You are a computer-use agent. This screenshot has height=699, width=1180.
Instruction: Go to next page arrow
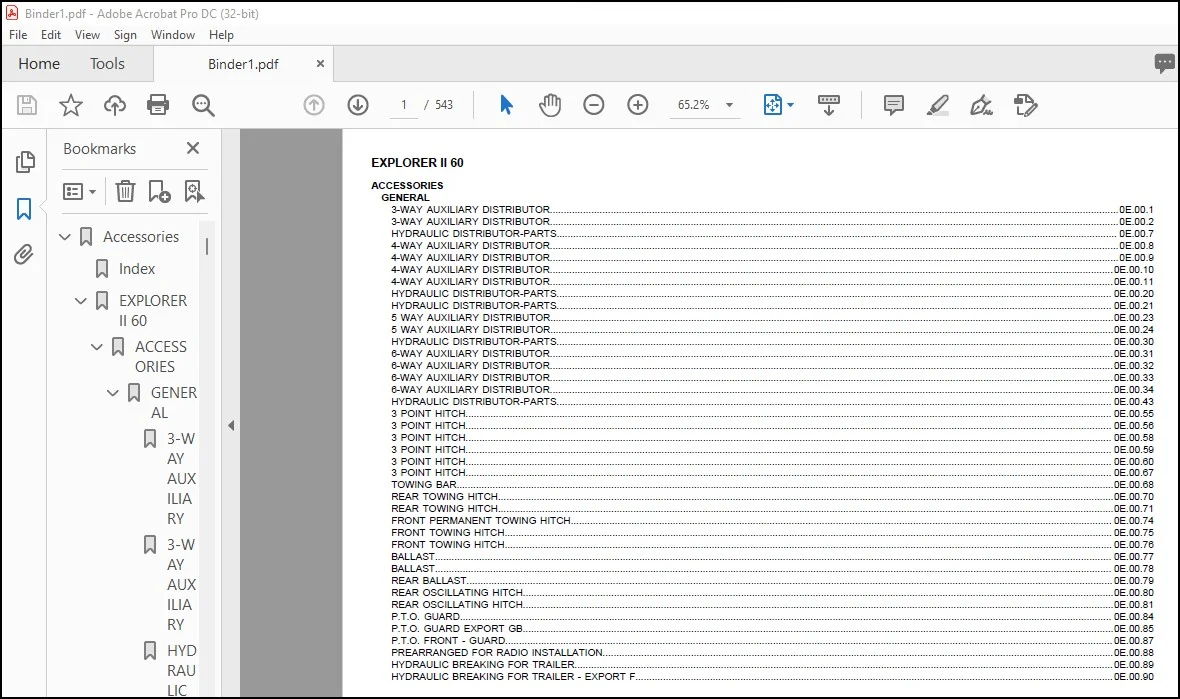[358, 105]
